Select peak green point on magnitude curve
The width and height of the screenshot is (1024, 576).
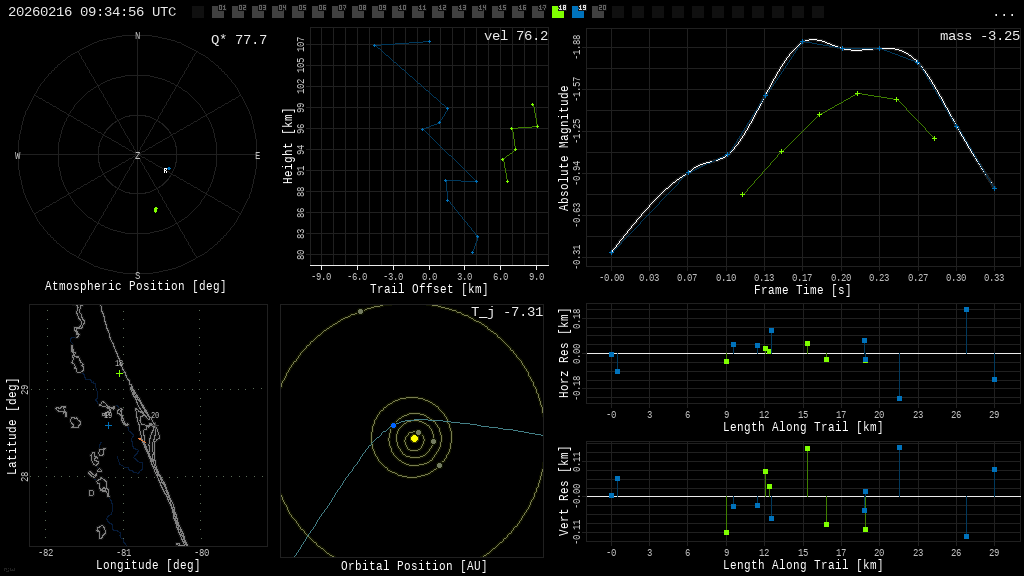click(x=857, y=93)
